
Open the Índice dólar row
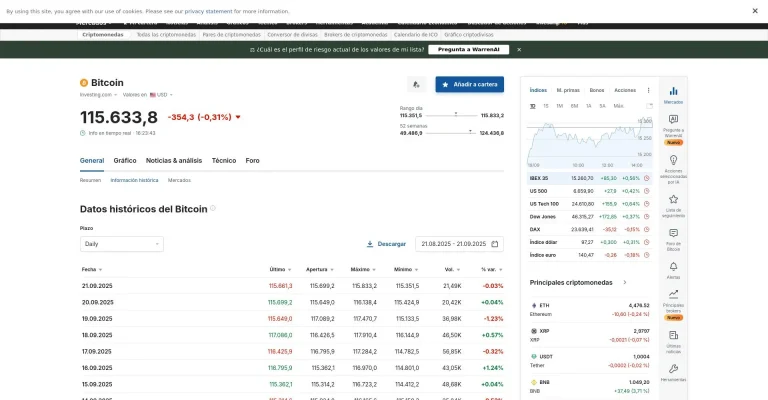point(590,242)
